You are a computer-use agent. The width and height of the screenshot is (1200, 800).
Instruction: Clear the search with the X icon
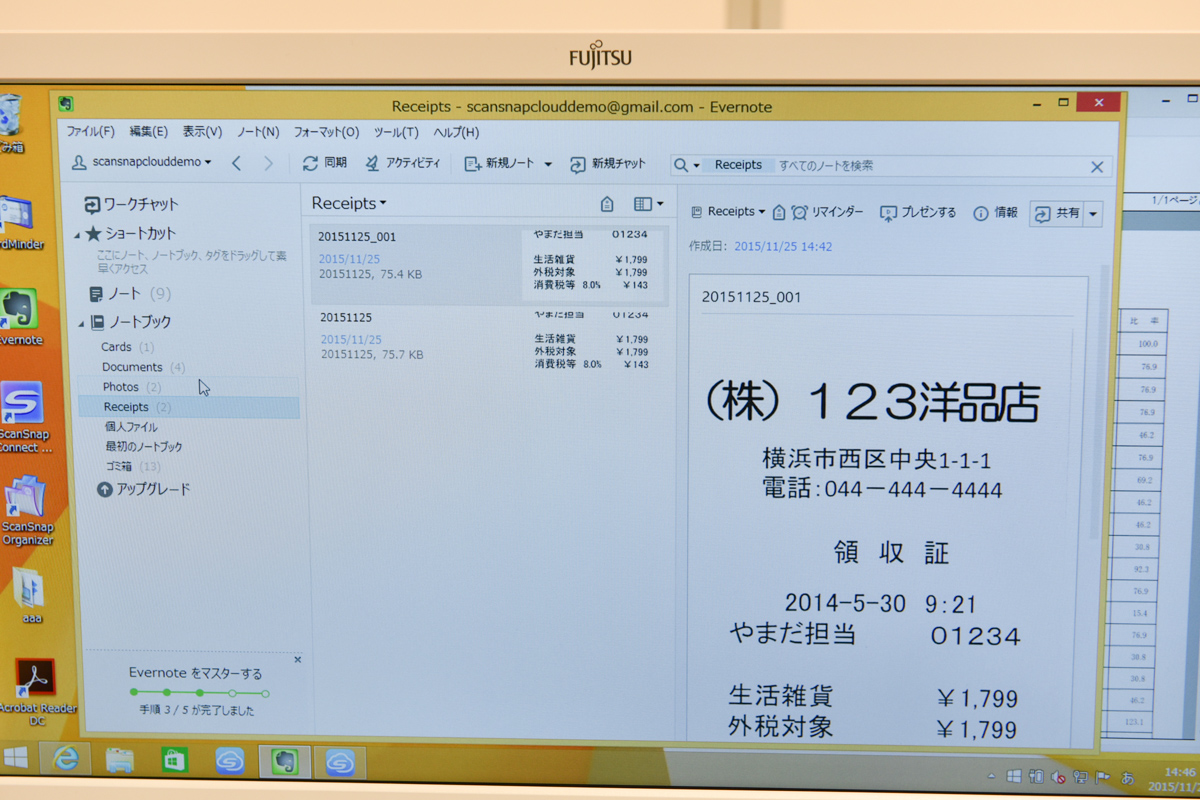(1096, 167)
